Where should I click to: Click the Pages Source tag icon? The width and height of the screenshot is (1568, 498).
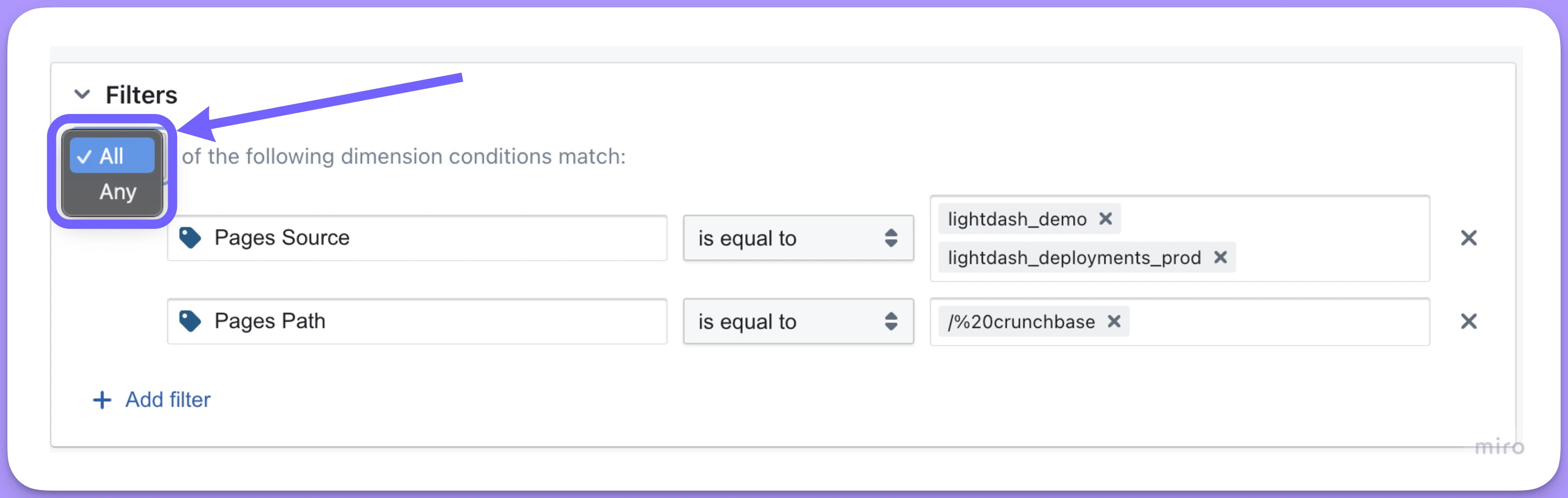point(190,238)
